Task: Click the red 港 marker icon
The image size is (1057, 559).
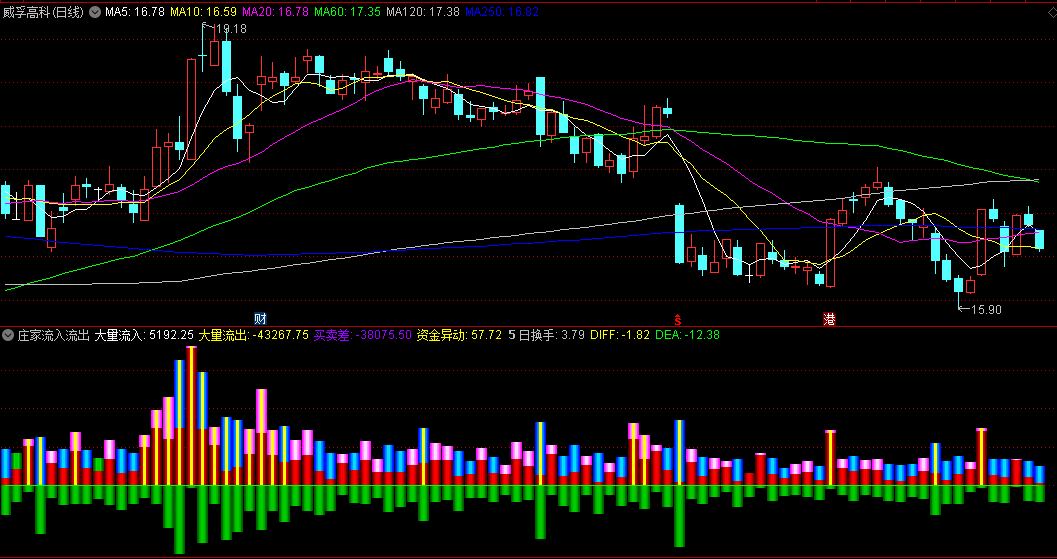Action: [829, 320]
